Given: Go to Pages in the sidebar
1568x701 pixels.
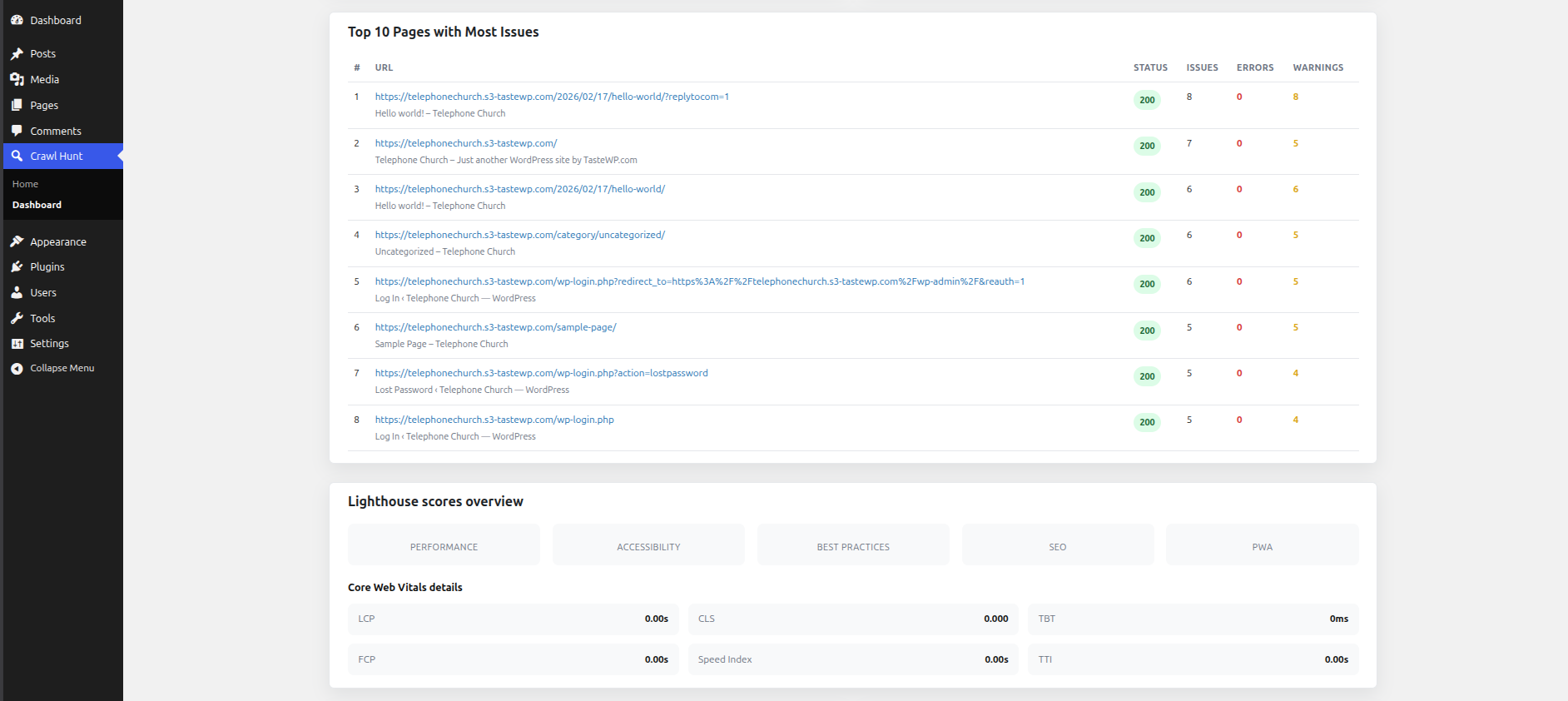Looking at the screenshot, I should point(44,105).
